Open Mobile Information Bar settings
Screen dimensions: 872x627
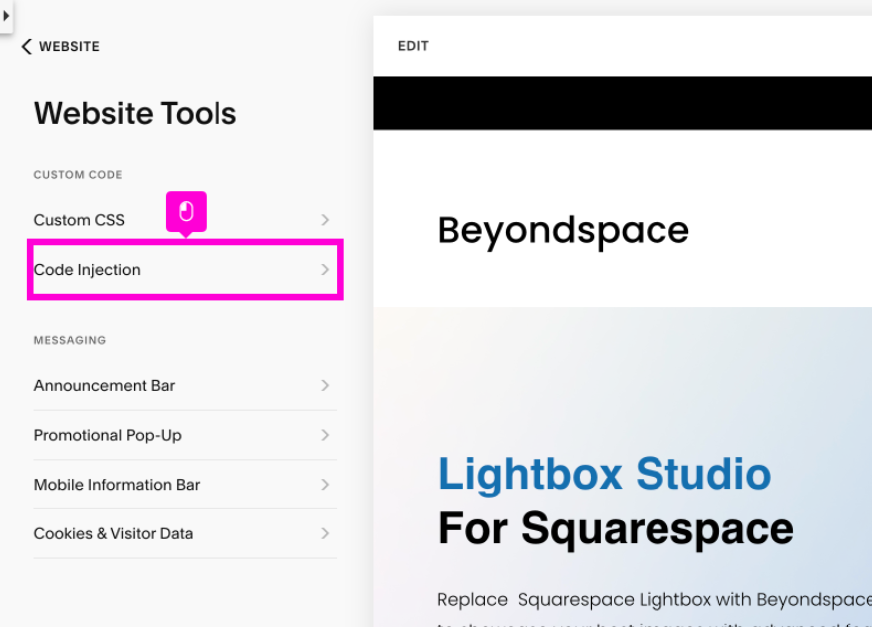[x=117, y=485]
